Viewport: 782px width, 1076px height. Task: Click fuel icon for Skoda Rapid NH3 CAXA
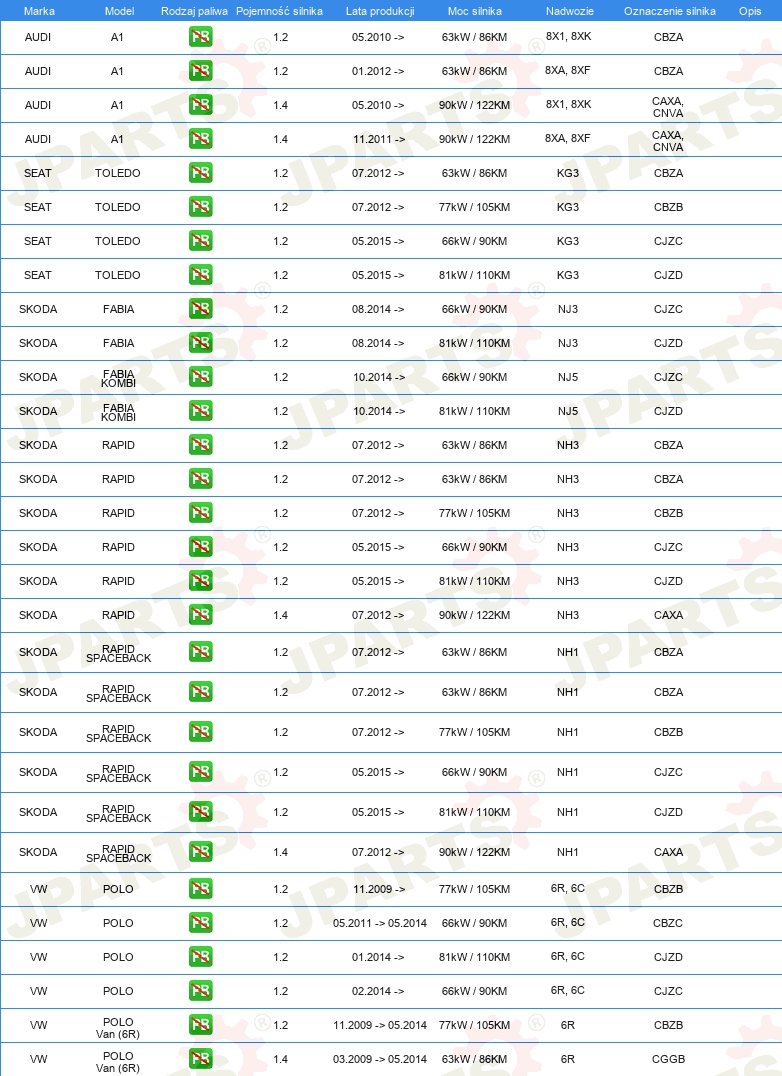click(200, 615)
